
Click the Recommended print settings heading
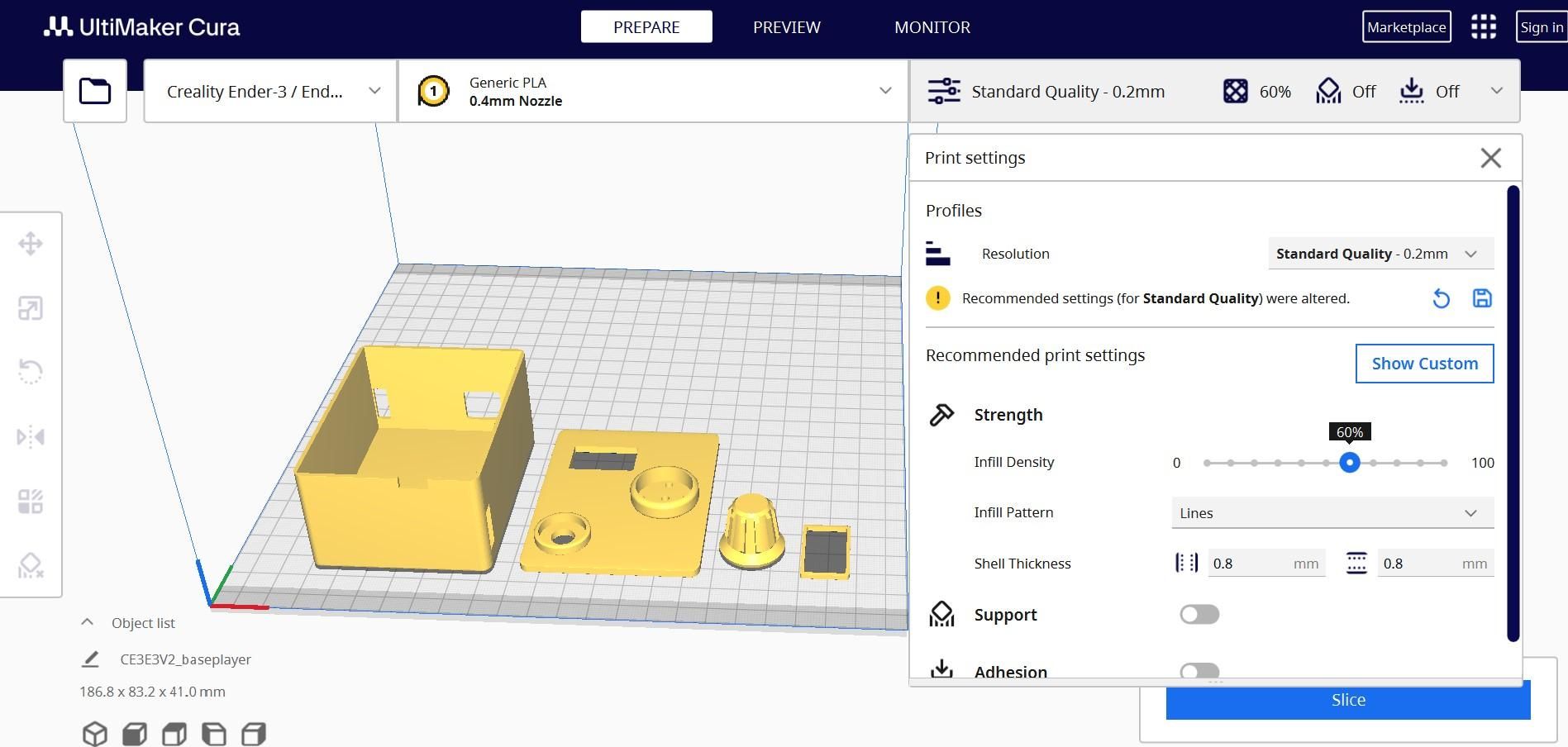click(x=1035, y=355)
